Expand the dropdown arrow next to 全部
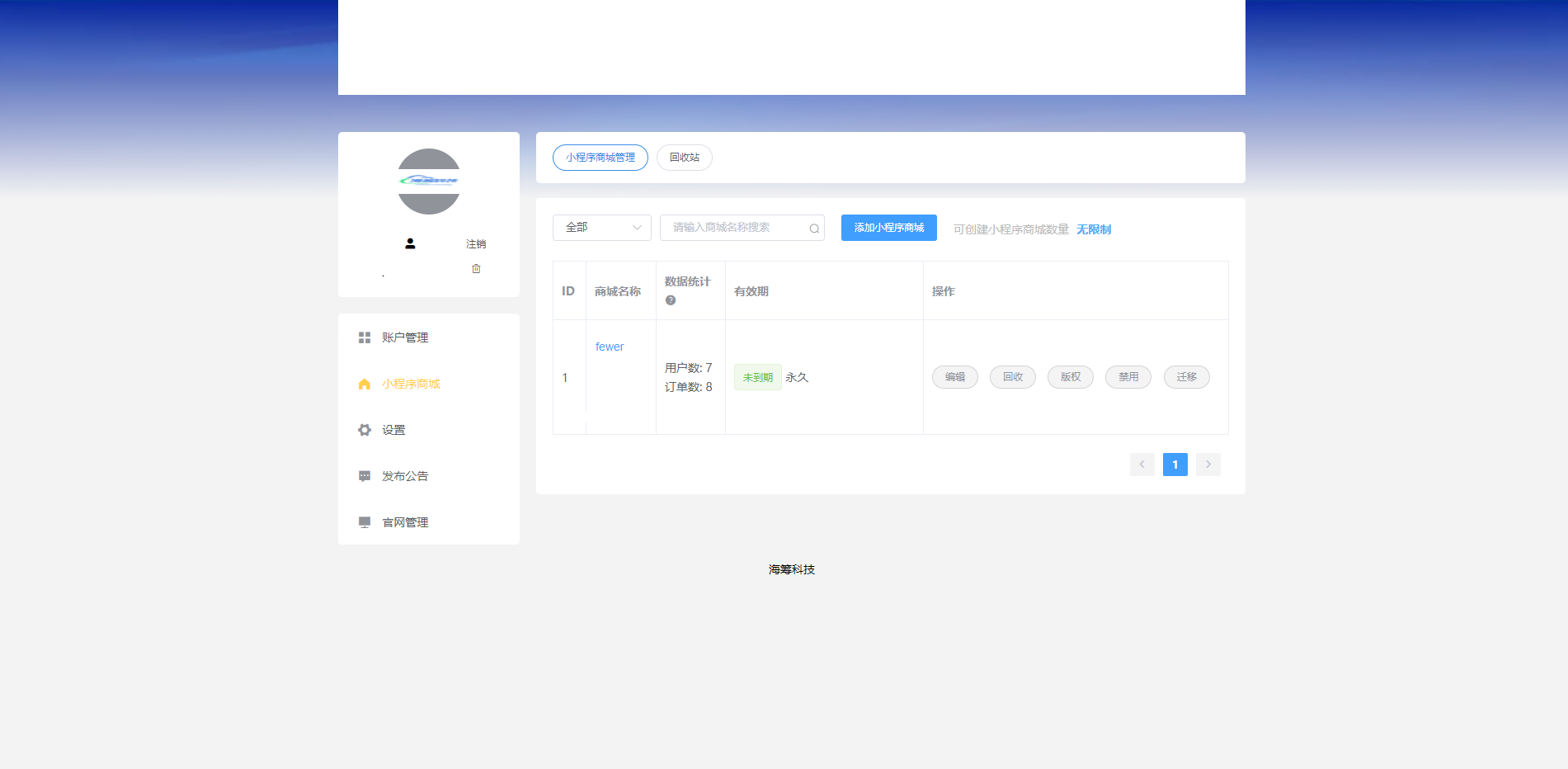1568x769 pixels. 636,228
